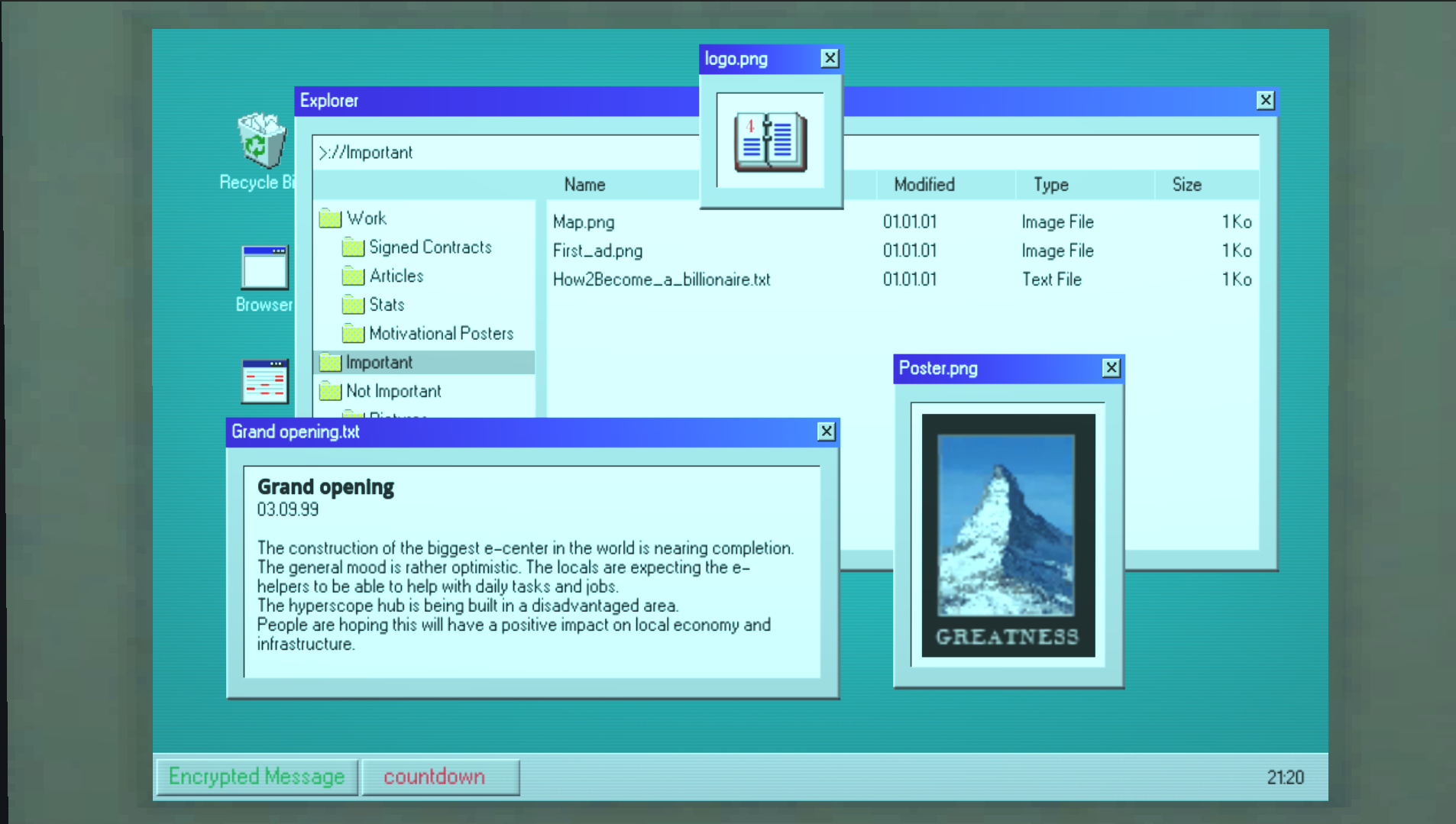The width and height of the screenshot is (1456, 824).
Task: Close the Explorer window
Action: (x=1266, y=100)
